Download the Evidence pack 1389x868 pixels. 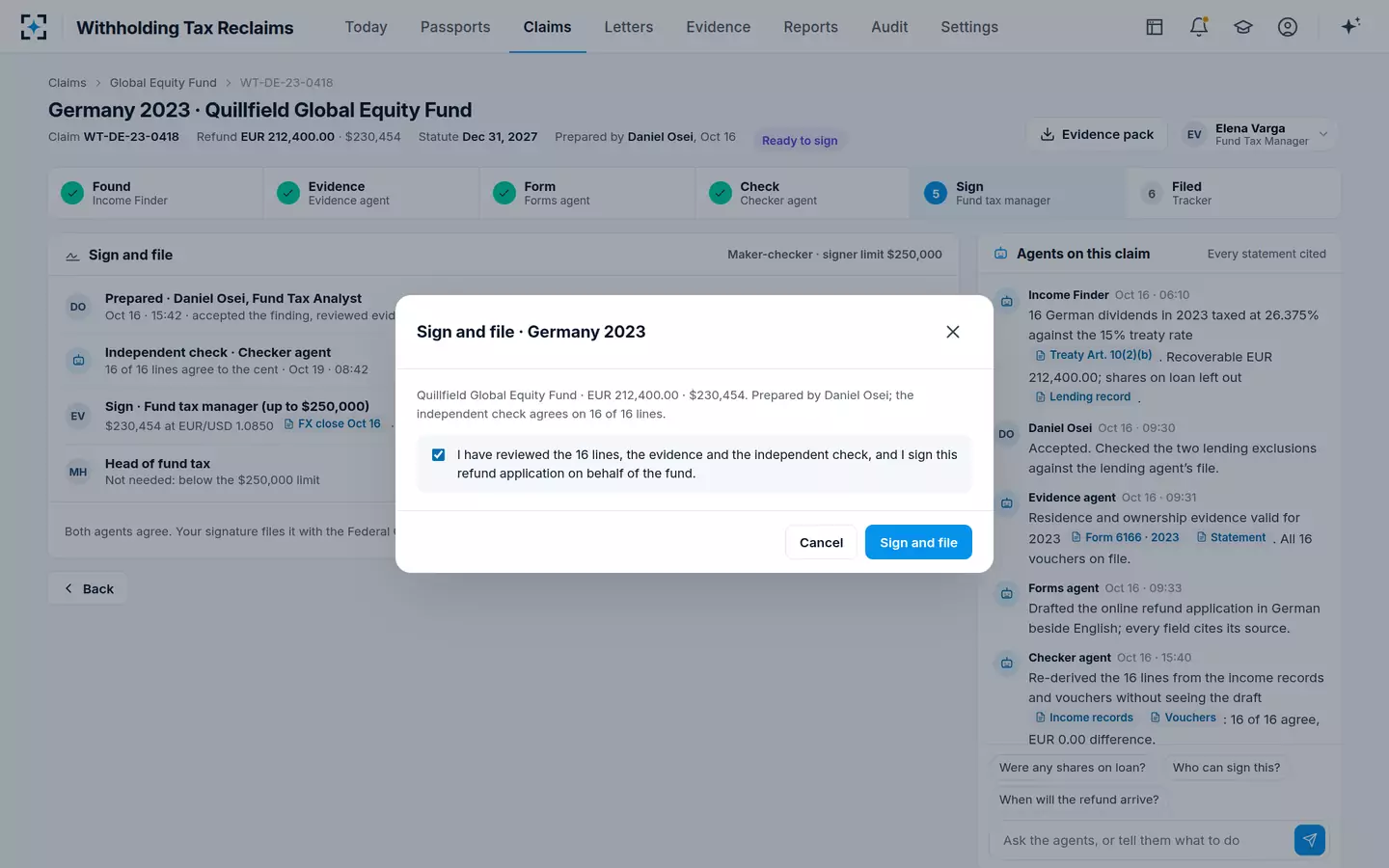1097,134
